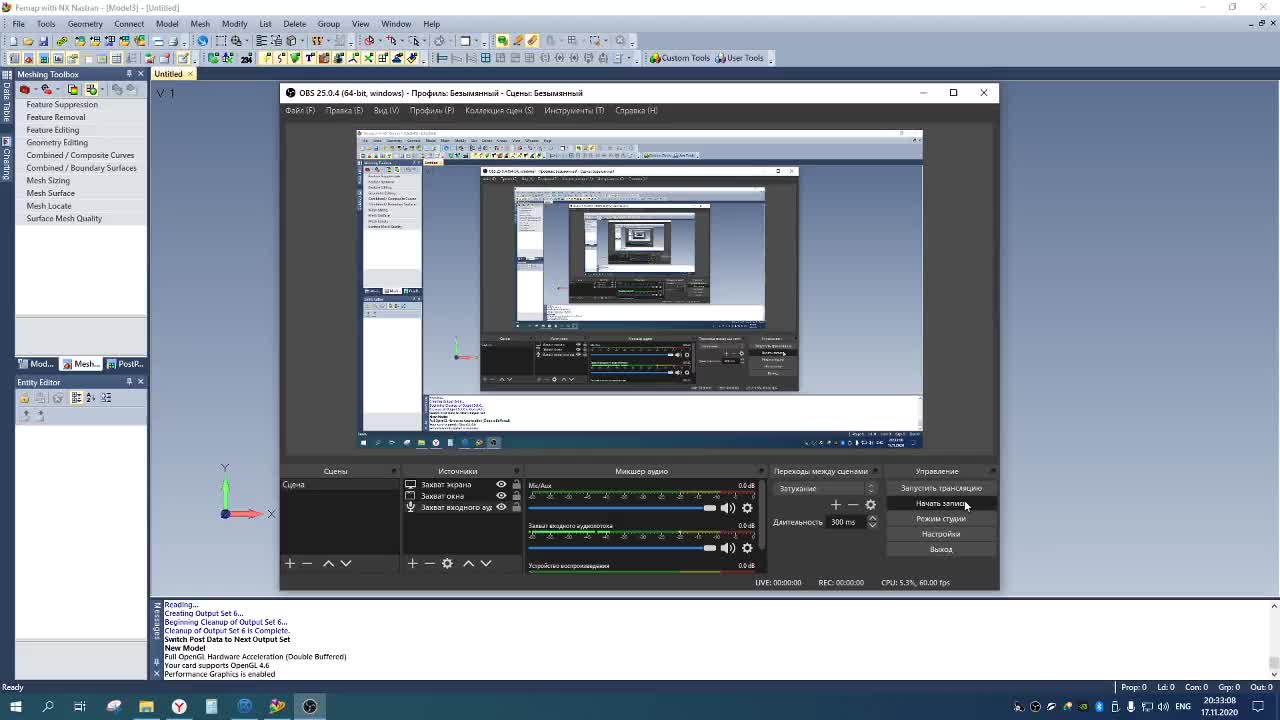
Task: Pin the Meshing Toolbox panel
Action: pyautogui.click(x=129, y=74)
